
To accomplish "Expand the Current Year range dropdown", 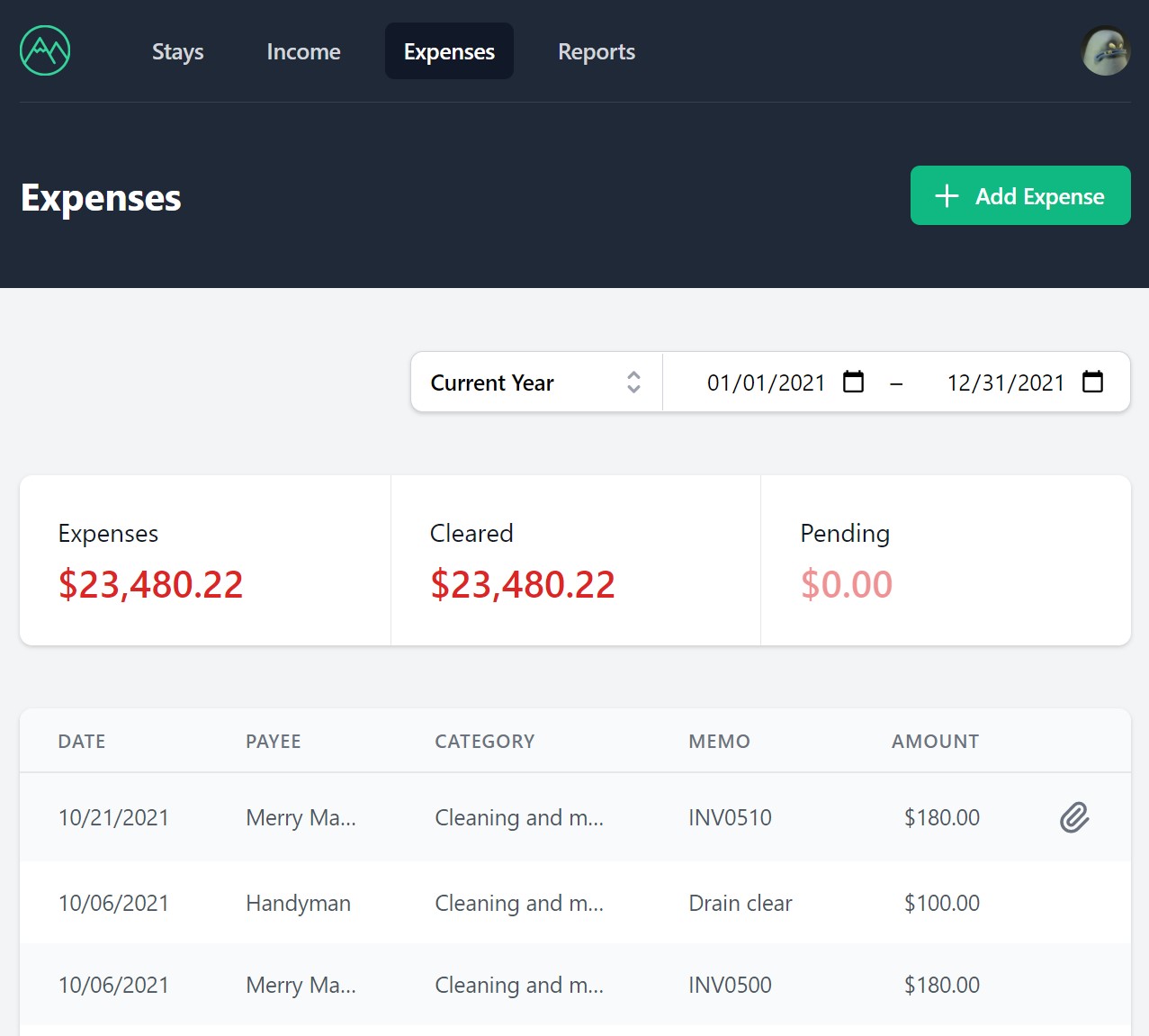I will click(x=535, y=383).
